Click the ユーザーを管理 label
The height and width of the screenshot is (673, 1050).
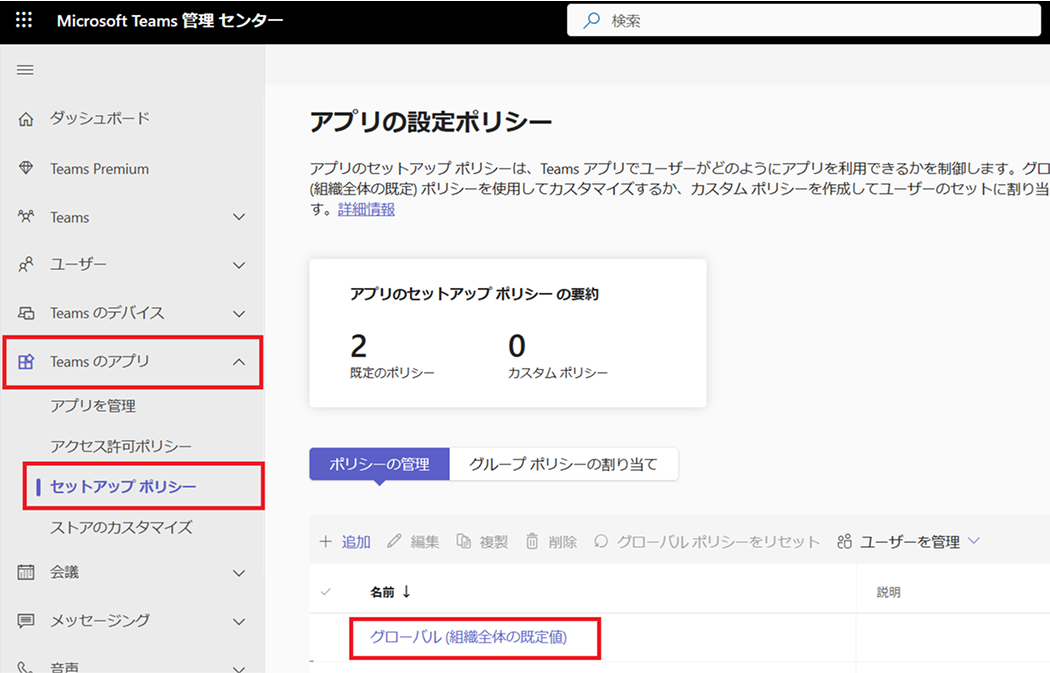click(910, 542)
